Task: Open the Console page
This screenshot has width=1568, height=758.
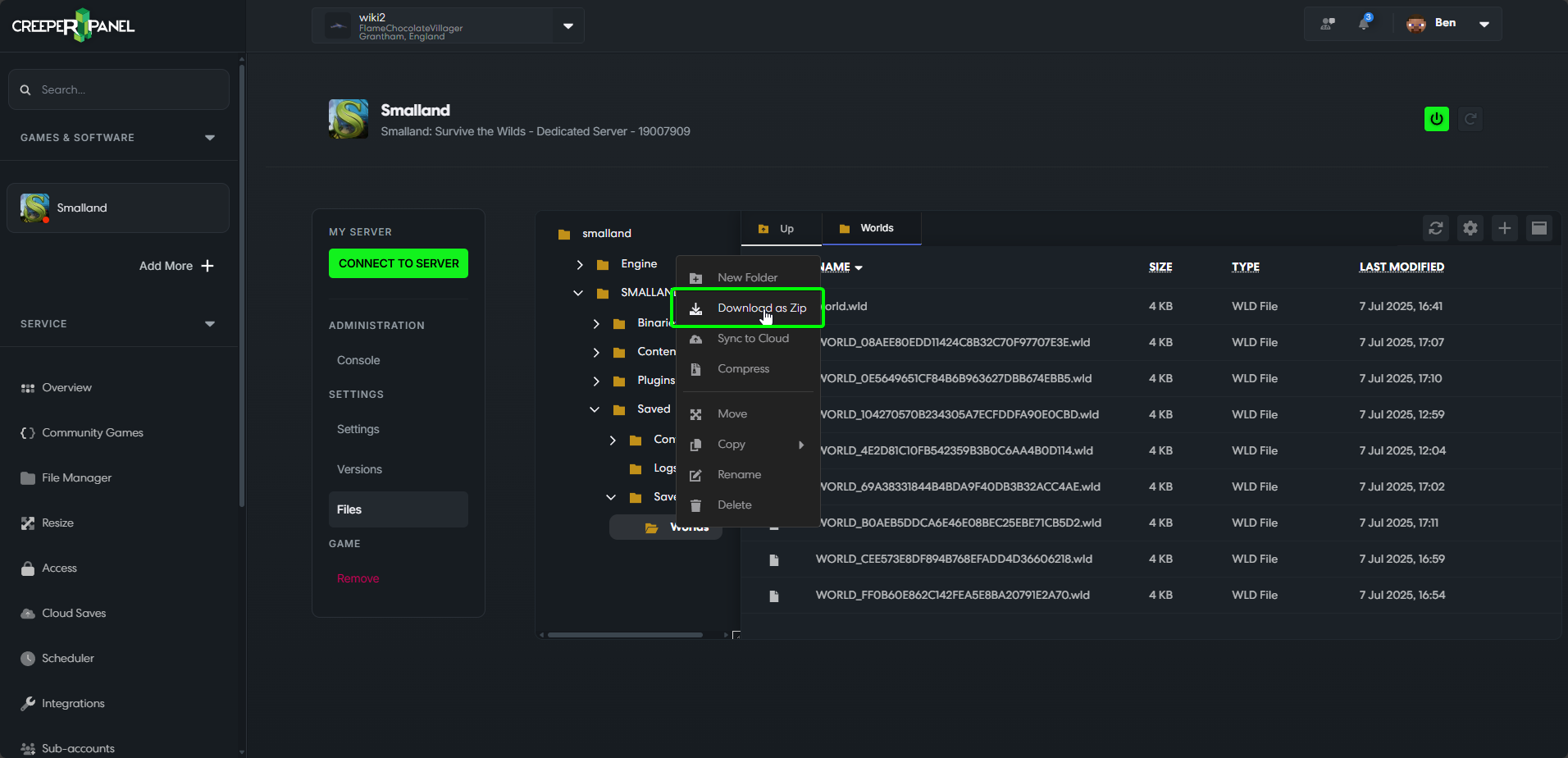Action: click(x=358, y=360)
